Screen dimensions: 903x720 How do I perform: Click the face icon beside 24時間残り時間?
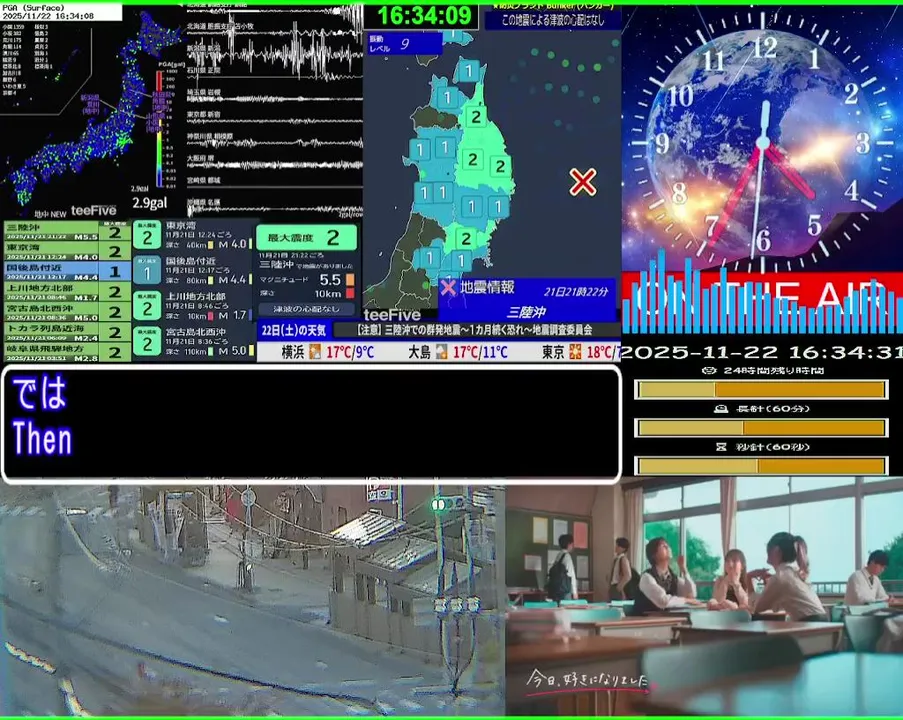coord(709,371)
